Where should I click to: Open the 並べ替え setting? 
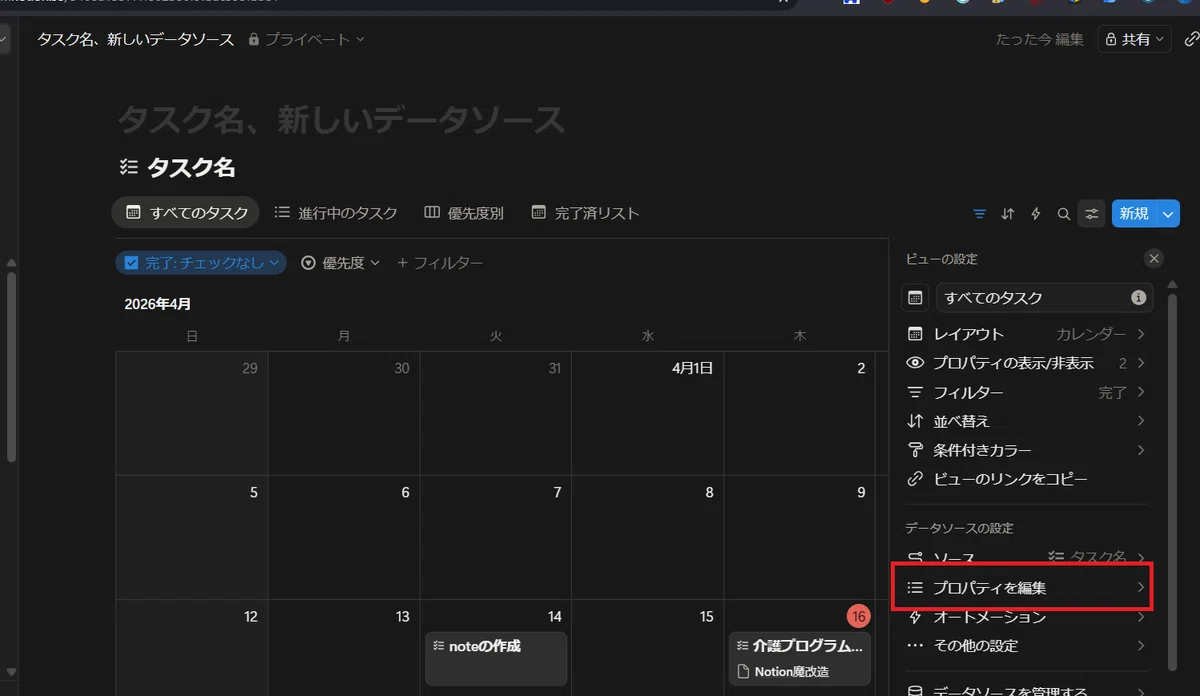[1026, 421]
